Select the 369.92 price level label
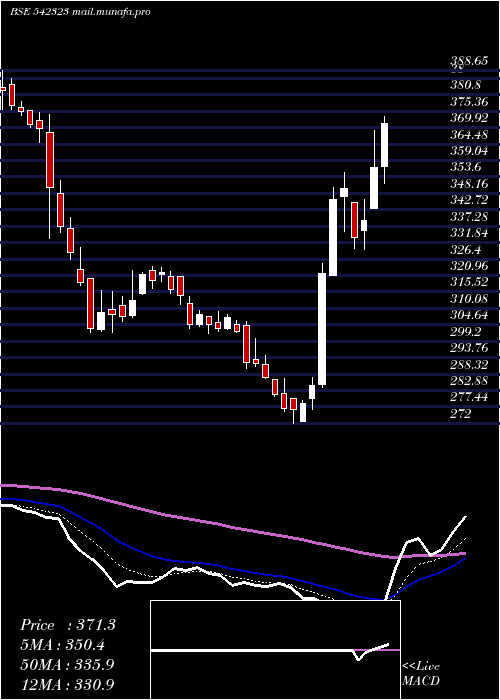This screenshot has width=500, height=700. 469,118
